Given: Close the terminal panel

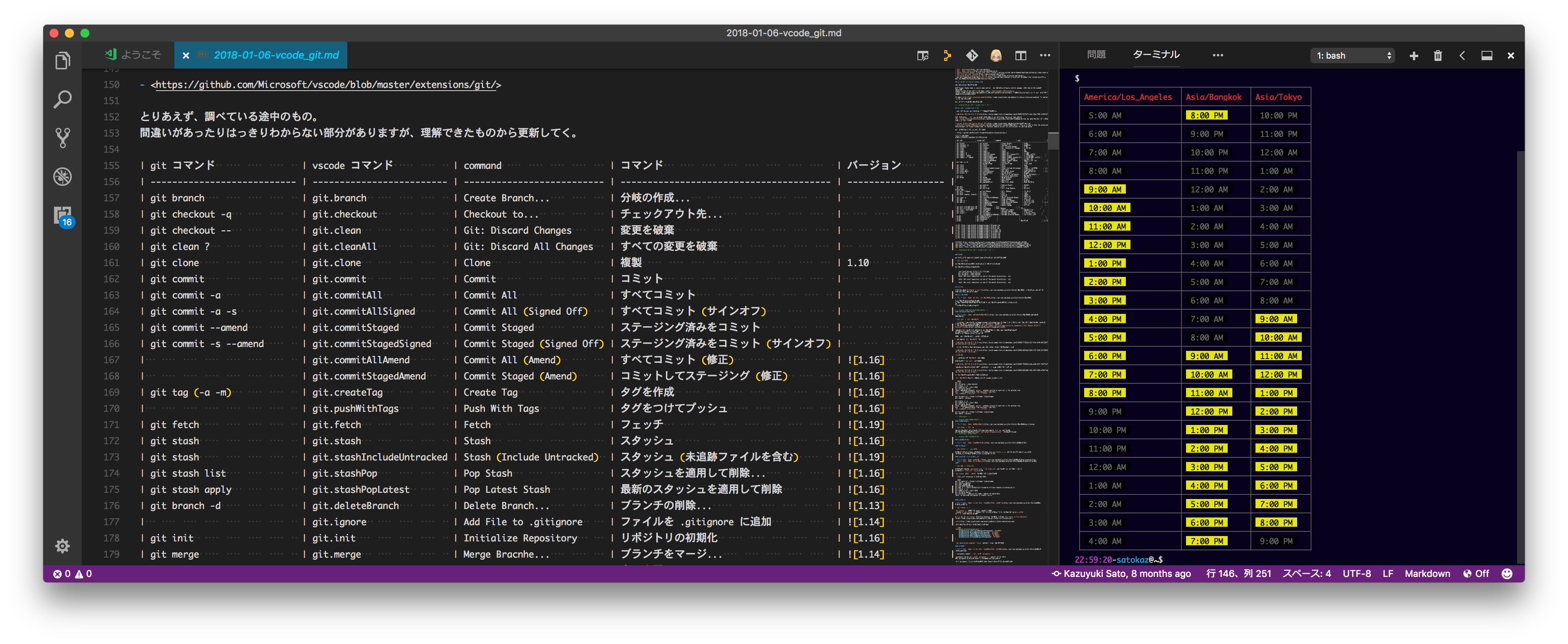Looking at the screenshot, I should (1511, 56).
